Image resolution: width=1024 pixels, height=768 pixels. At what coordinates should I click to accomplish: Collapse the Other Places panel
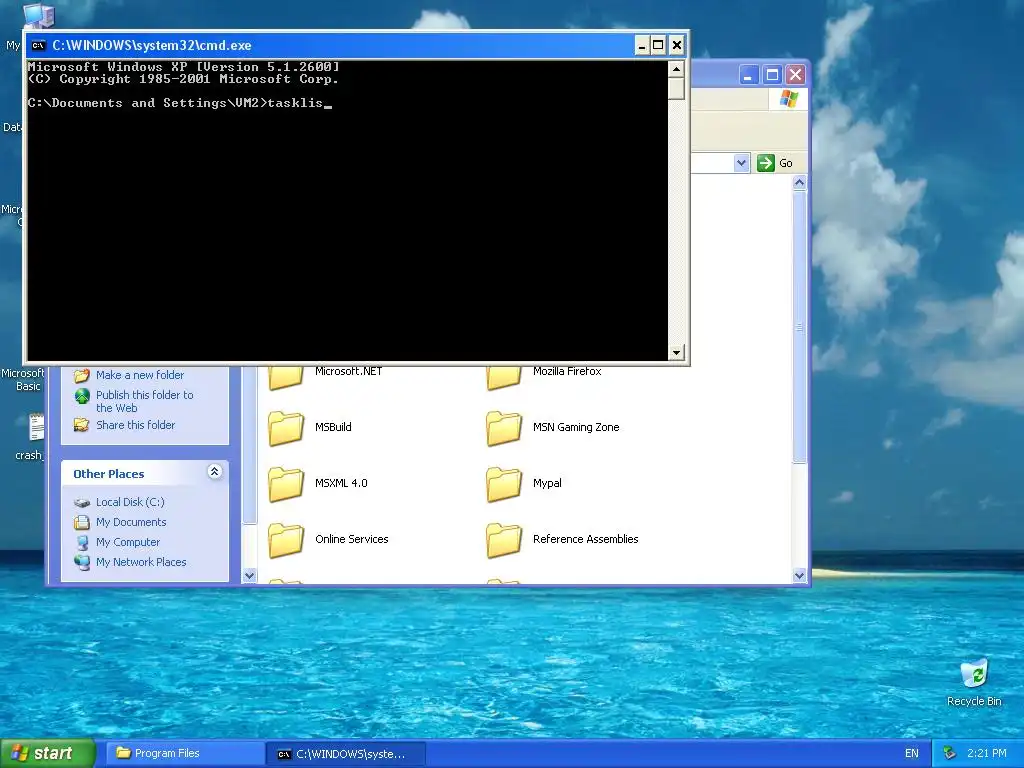point(214,472)
